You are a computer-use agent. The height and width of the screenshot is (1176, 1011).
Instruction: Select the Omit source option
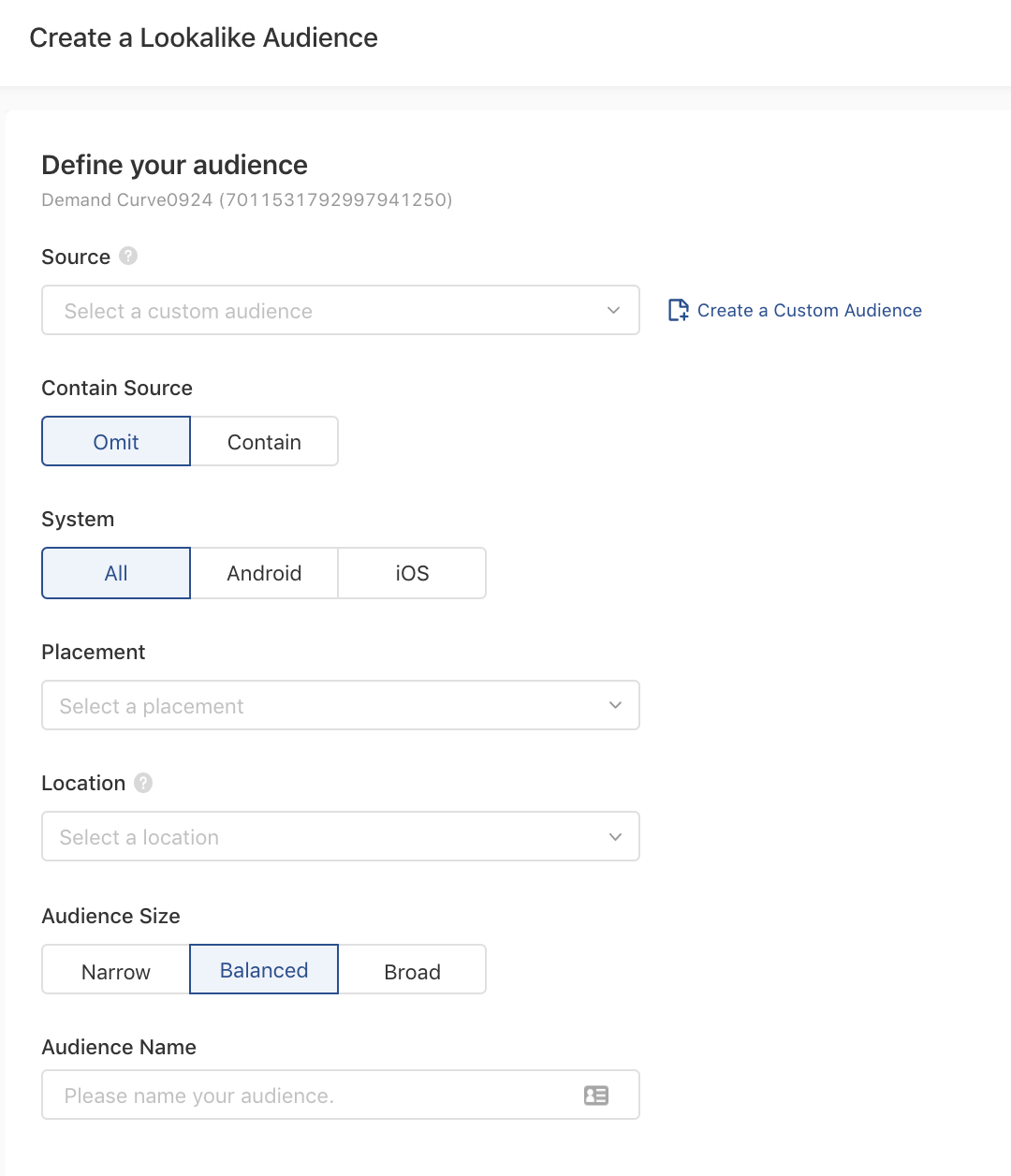point(116,442)
